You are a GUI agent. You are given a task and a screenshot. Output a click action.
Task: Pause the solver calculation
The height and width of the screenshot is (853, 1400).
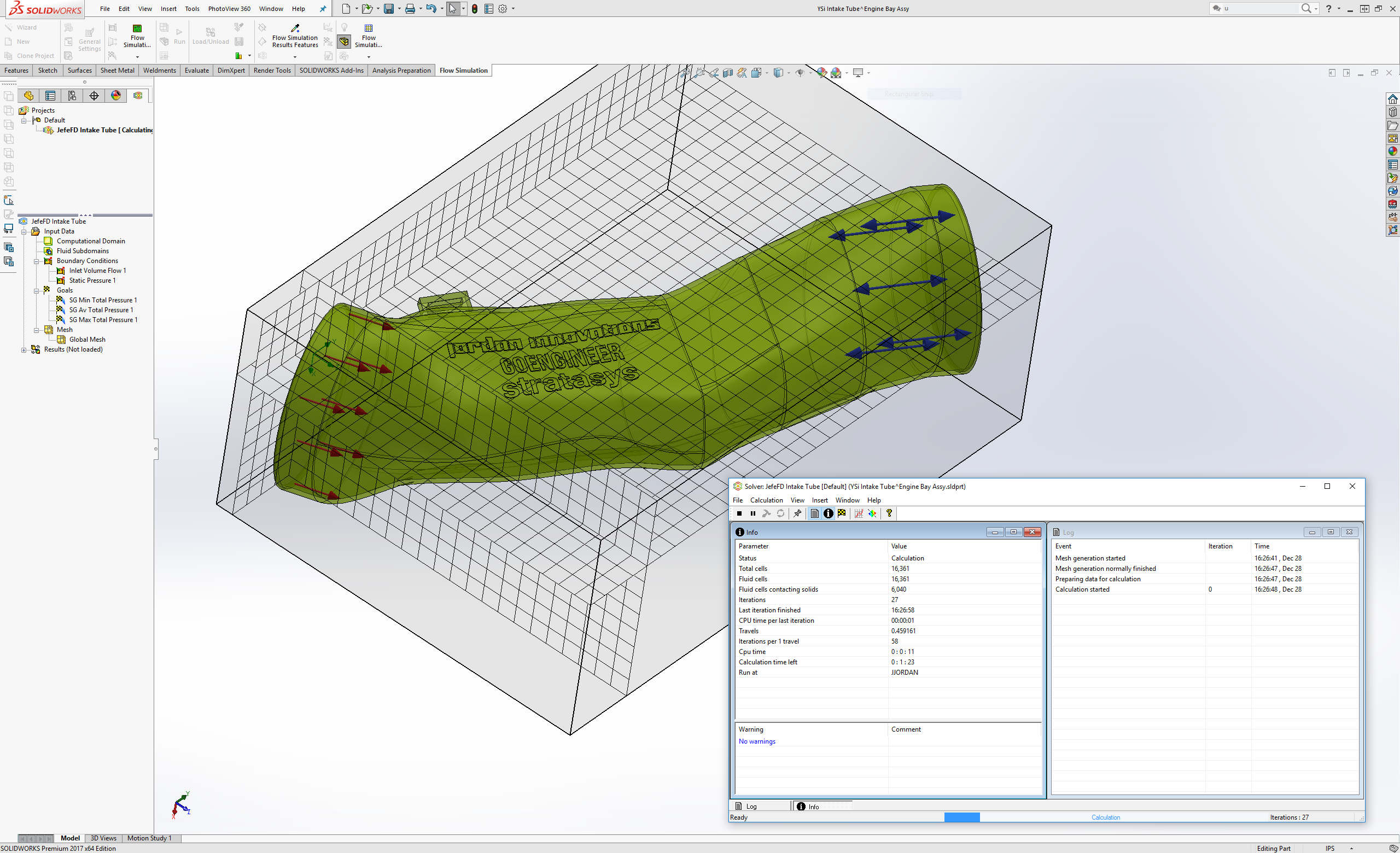point(753,513)
